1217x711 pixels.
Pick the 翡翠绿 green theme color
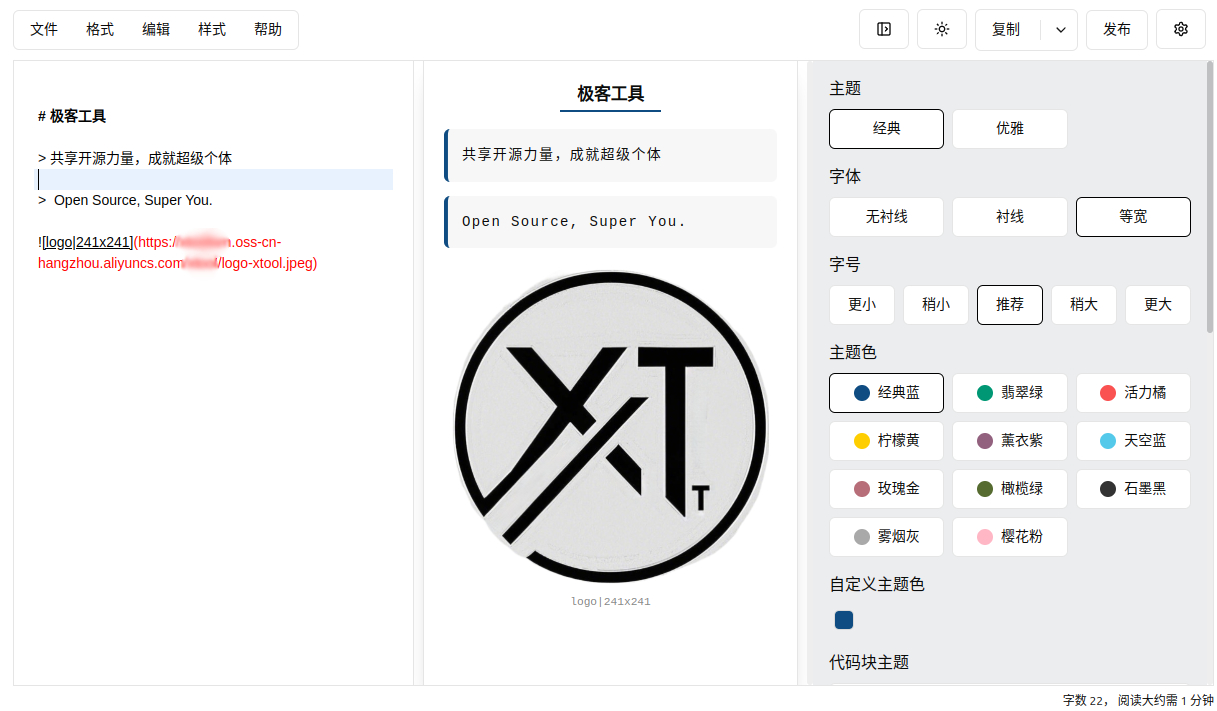pyautogui.click(x=1009, y=393)
